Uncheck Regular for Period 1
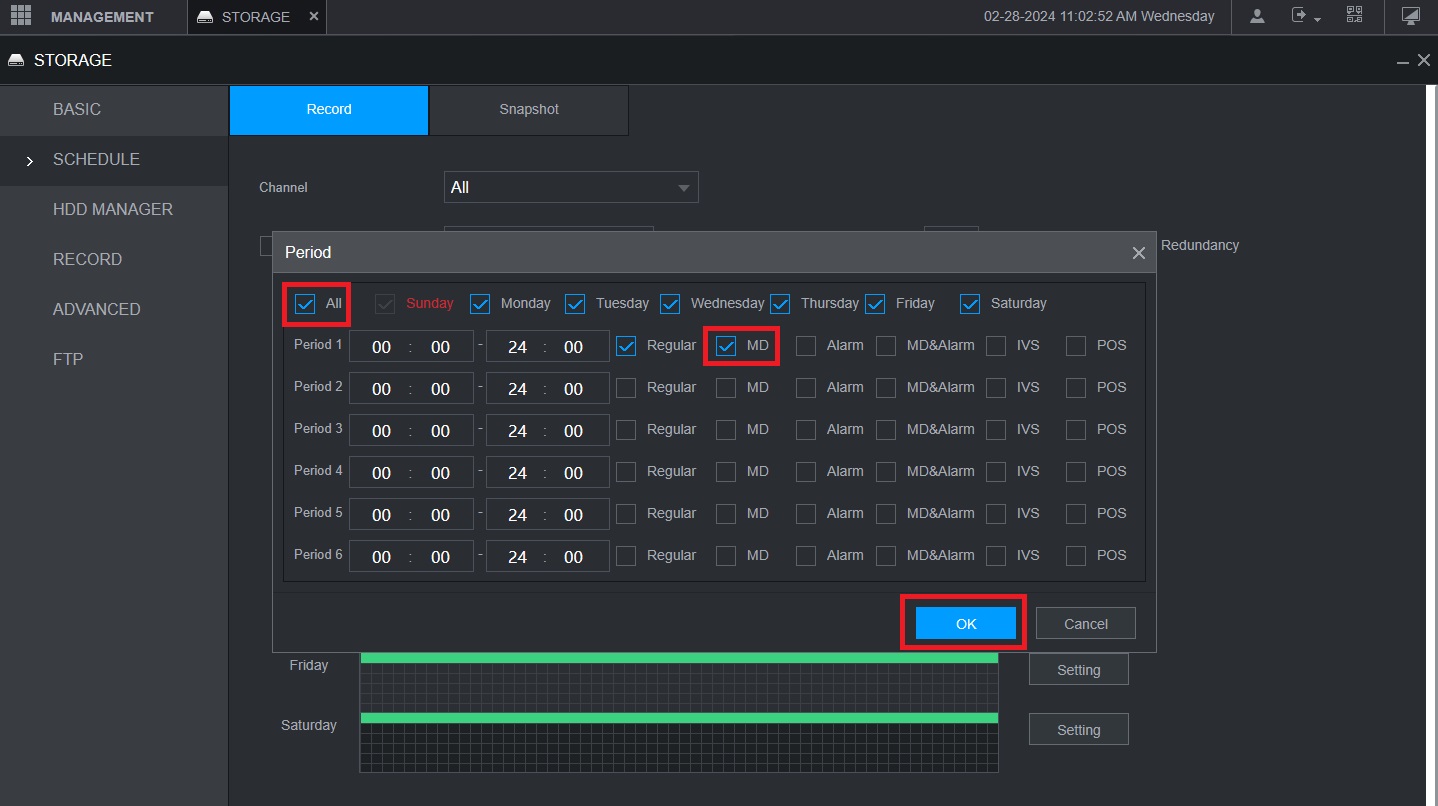The height and width of the screenshot is (806, 1438). point(626,346)
